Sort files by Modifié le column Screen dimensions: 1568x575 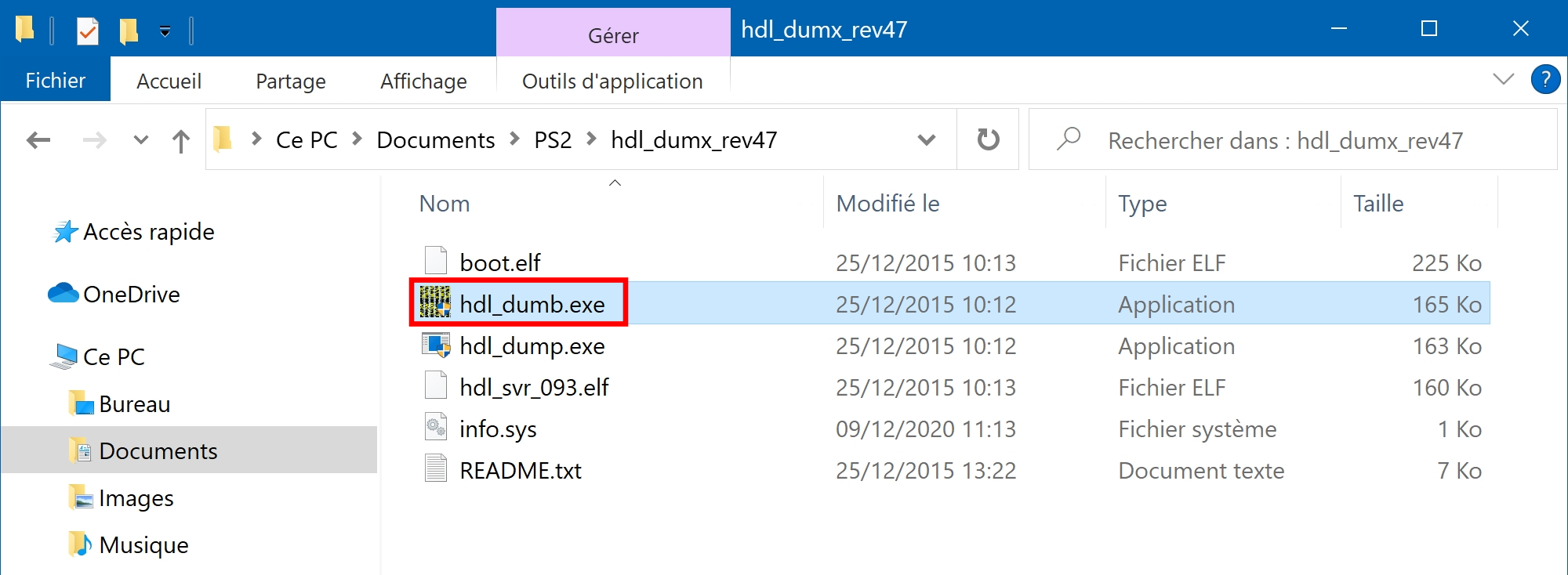887,203
